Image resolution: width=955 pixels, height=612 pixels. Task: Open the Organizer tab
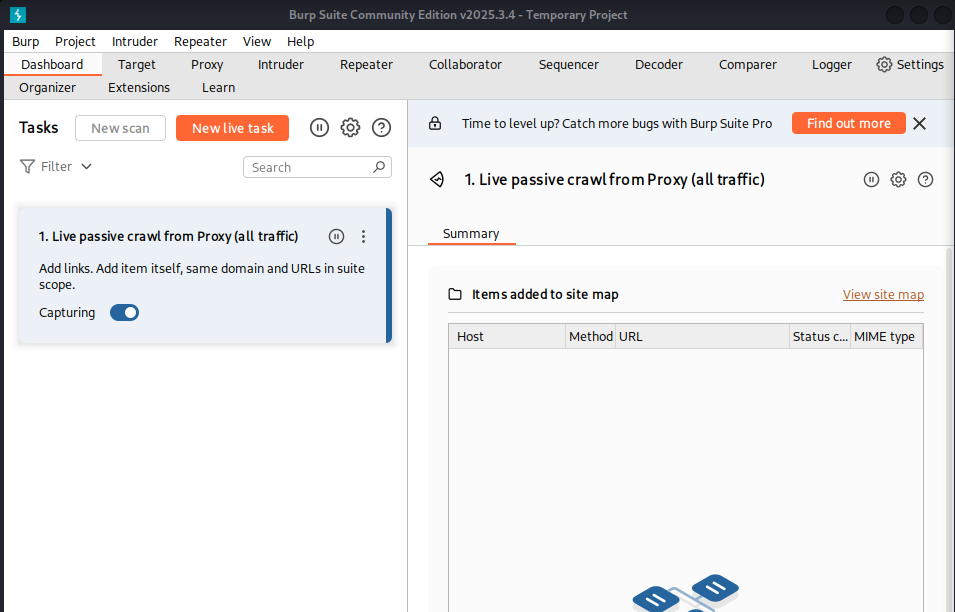pyautogui.click(x=48, y=88)
